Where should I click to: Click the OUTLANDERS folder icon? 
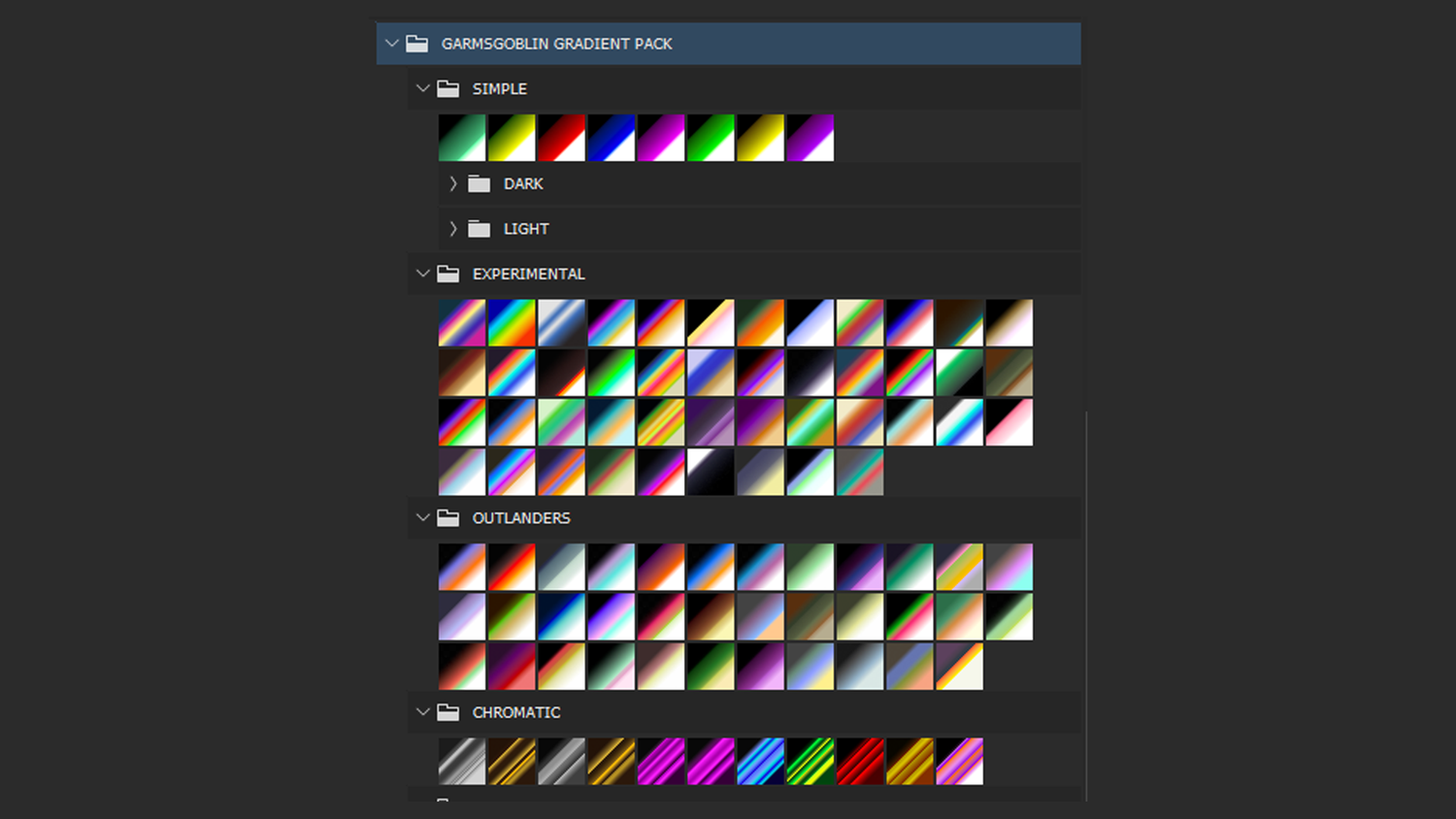point(448,518)
